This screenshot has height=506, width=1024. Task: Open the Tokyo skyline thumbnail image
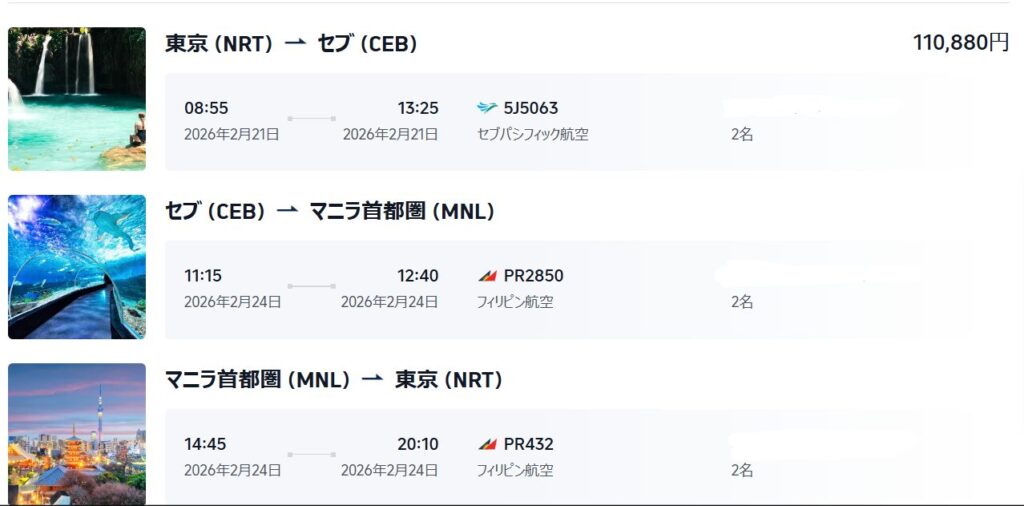tap(77, 434)
